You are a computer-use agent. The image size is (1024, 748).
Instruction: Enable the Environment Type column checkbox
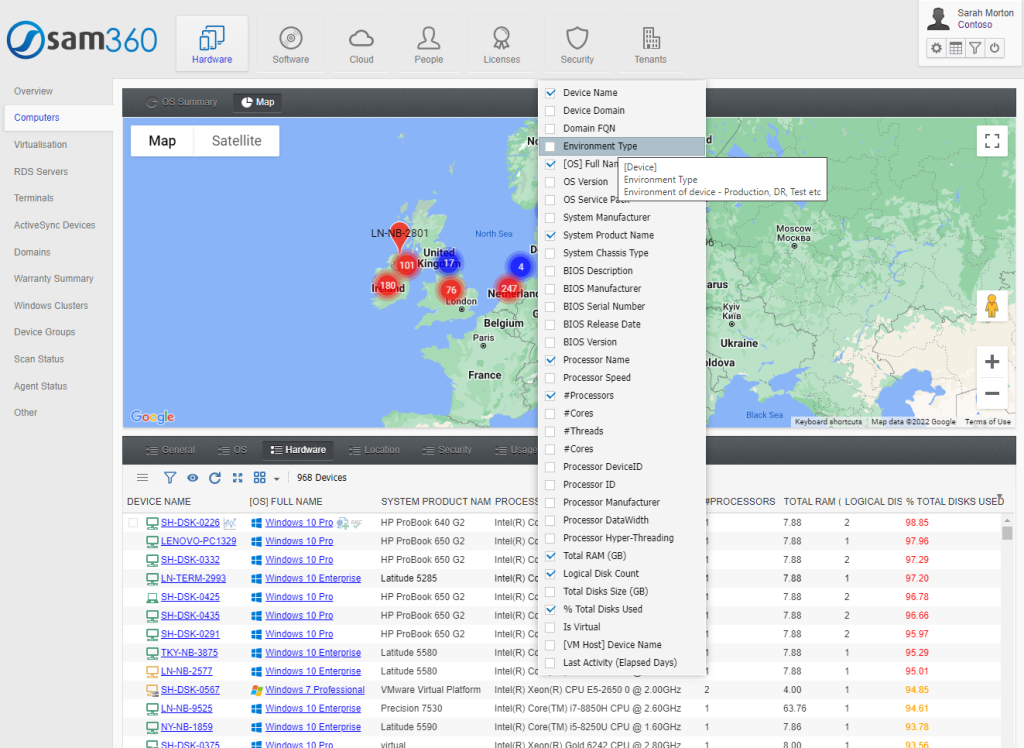(550, 145)
